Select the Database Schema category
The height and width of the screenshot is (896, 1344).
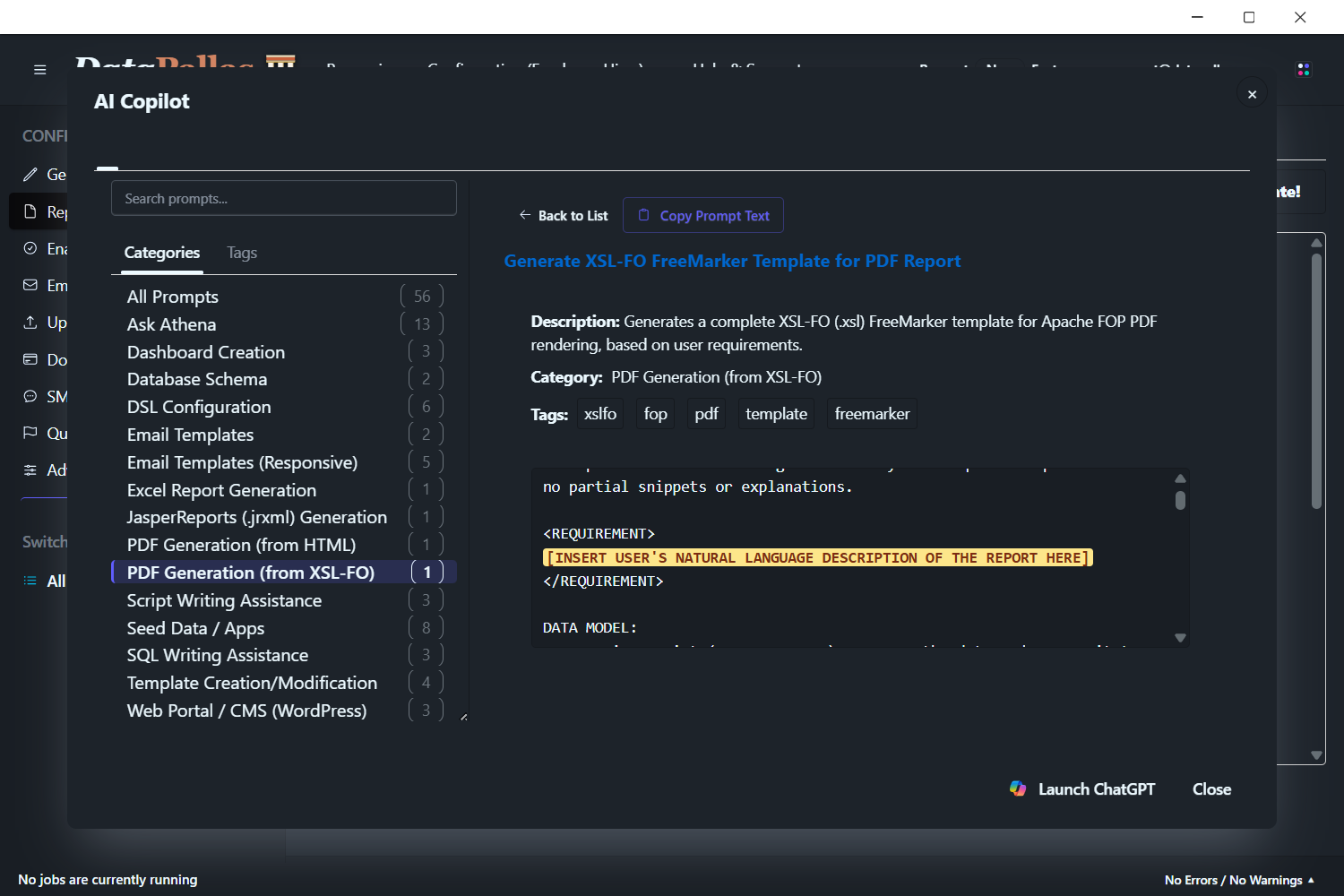[x=284, y=379]
